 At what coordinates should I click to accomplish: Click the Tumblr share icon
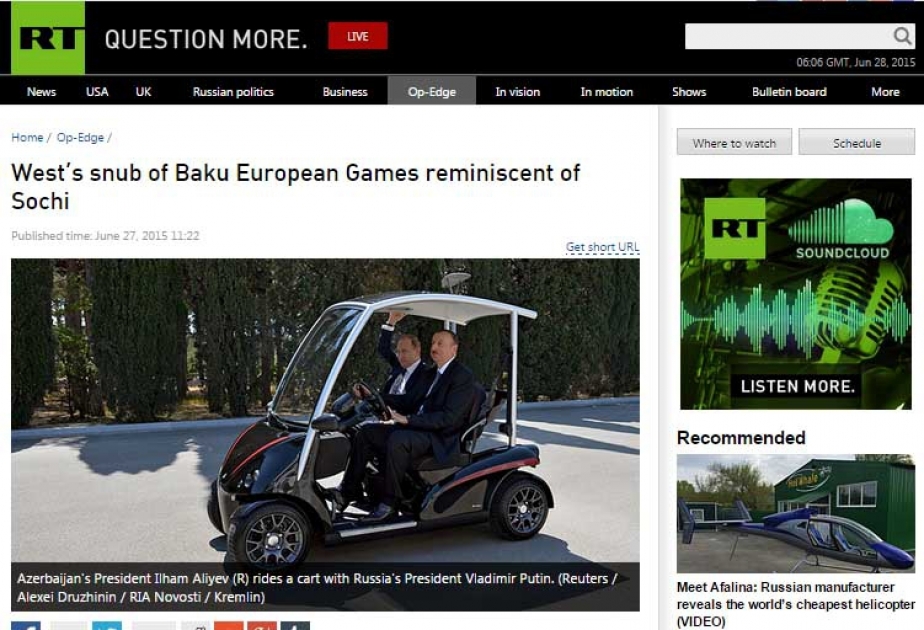295,626
